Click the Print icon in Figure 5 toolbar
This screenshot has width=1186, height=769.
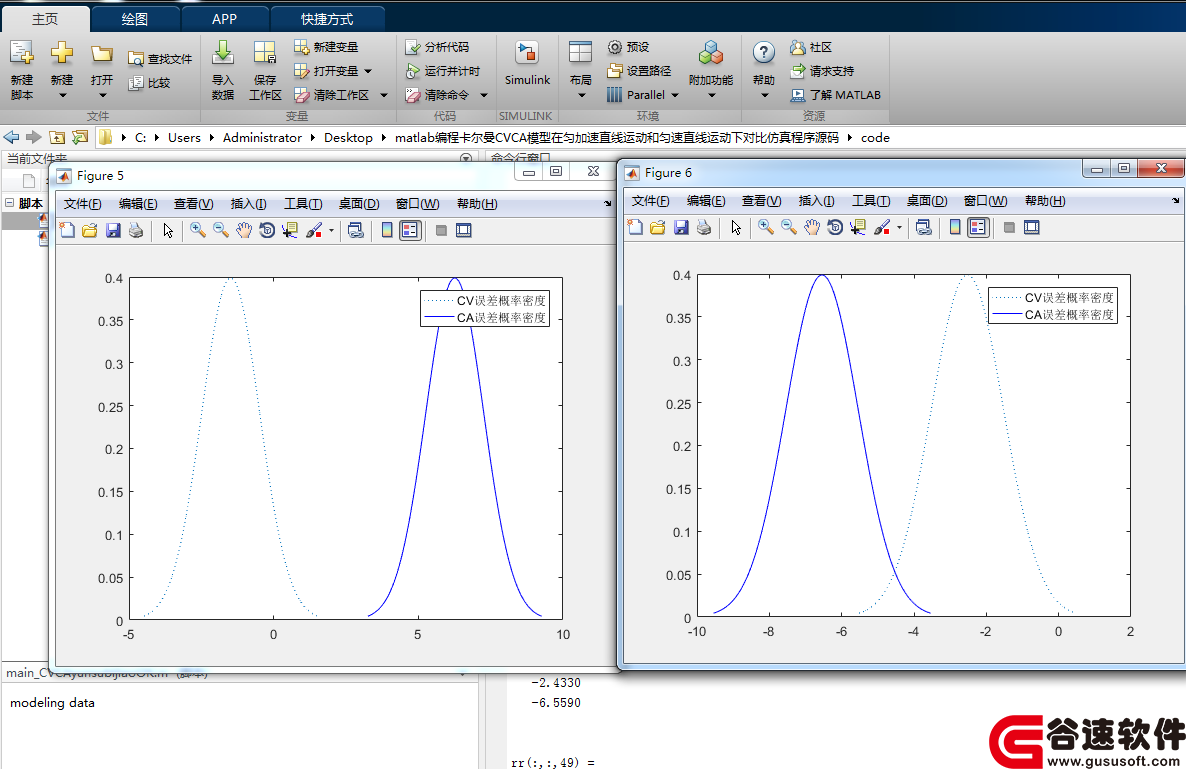pos(136,231)
